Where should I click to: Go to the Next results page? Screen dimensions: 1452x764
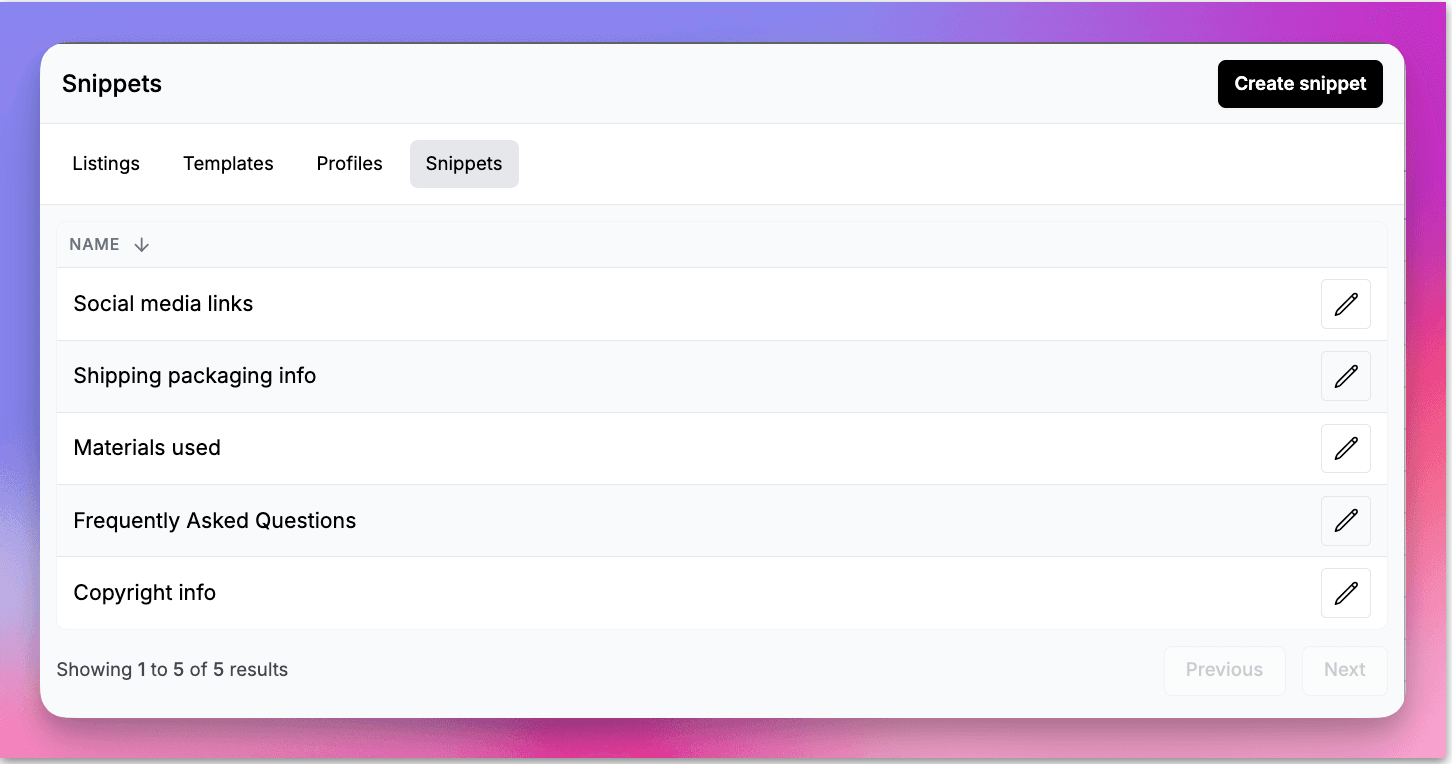click(1344, 670)
